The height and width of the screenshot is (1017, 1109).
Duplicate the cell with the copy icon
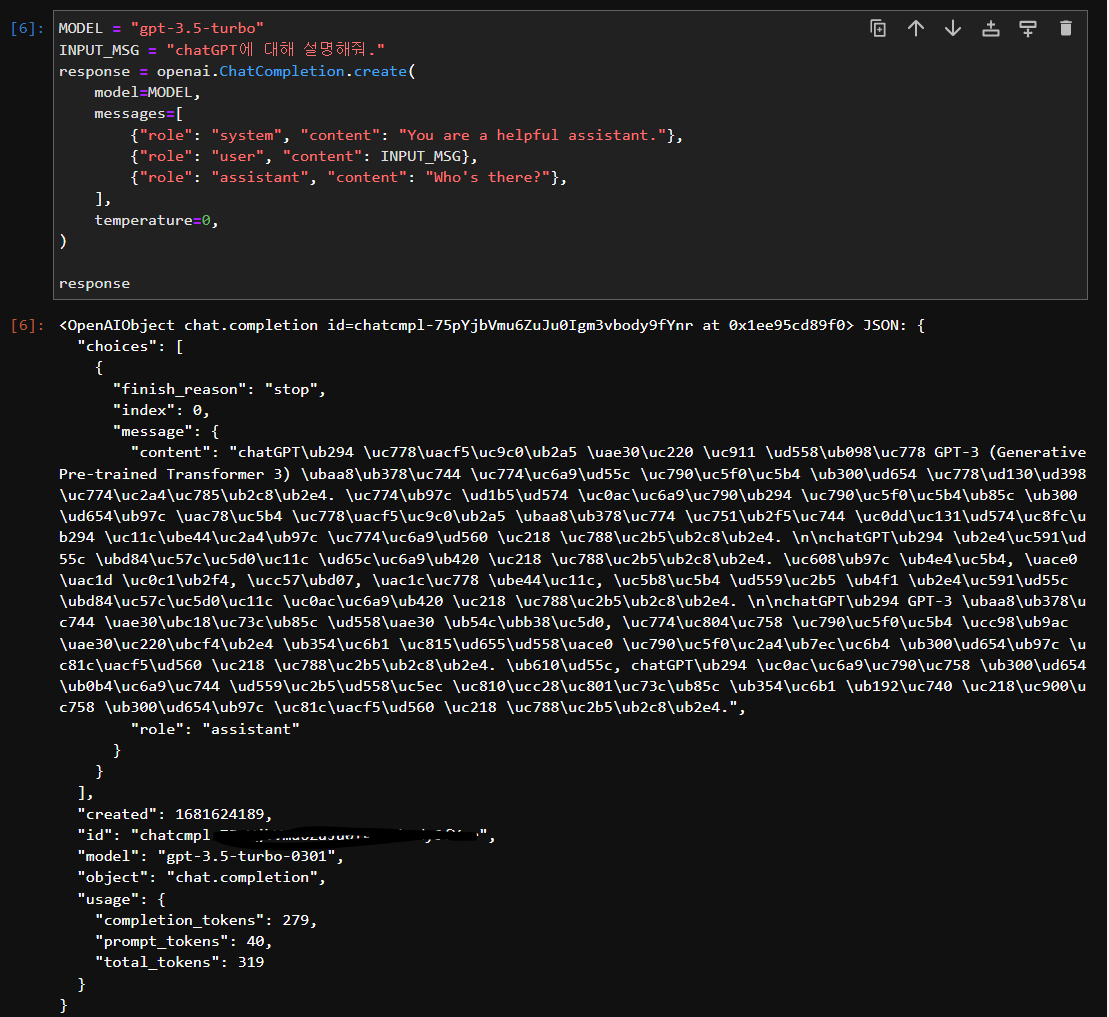[878, 28]
